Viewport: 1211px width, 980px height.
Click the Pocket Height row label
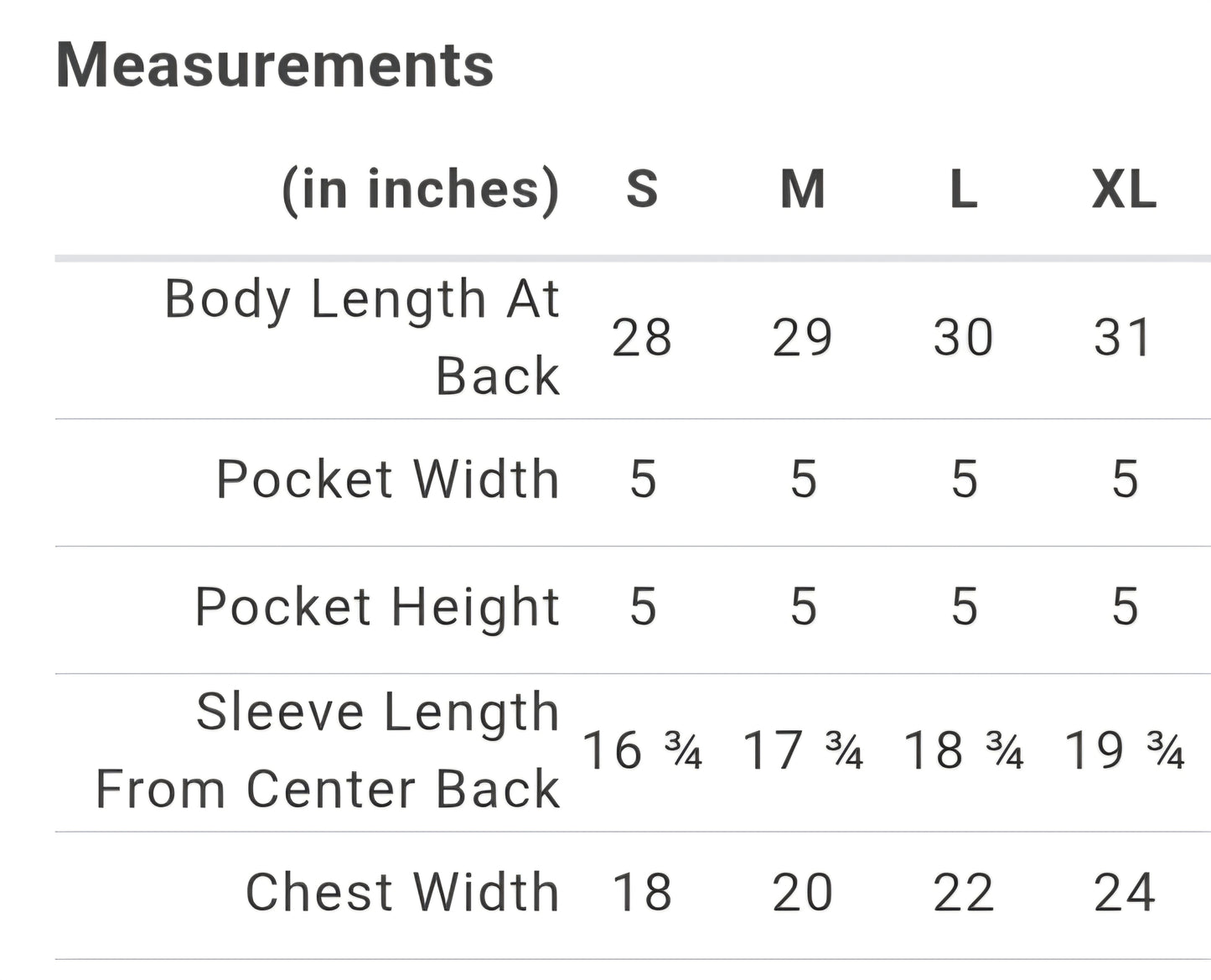coord(377,607)
